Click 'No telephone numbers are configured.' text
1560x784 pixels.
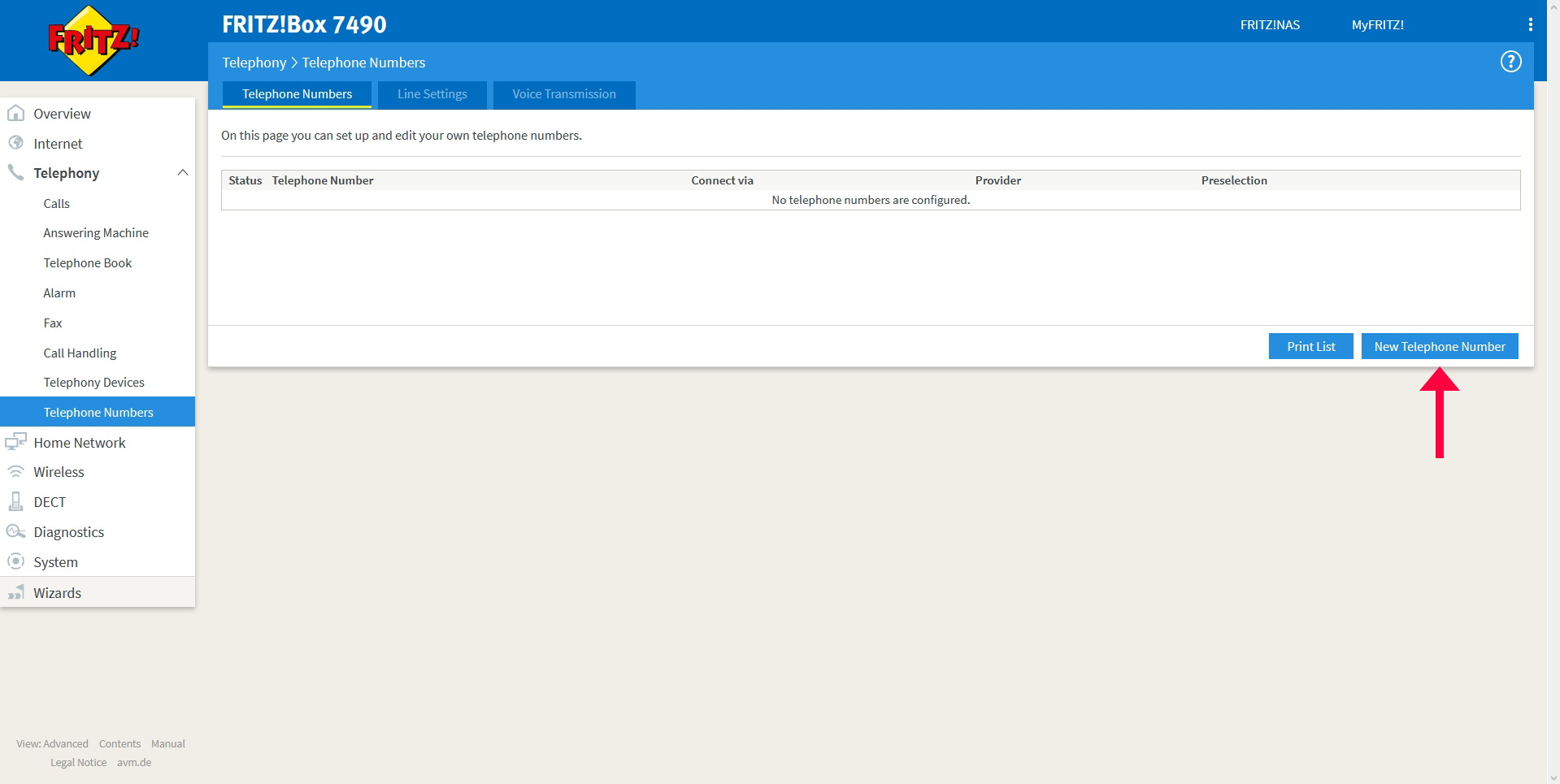(871, 200)
